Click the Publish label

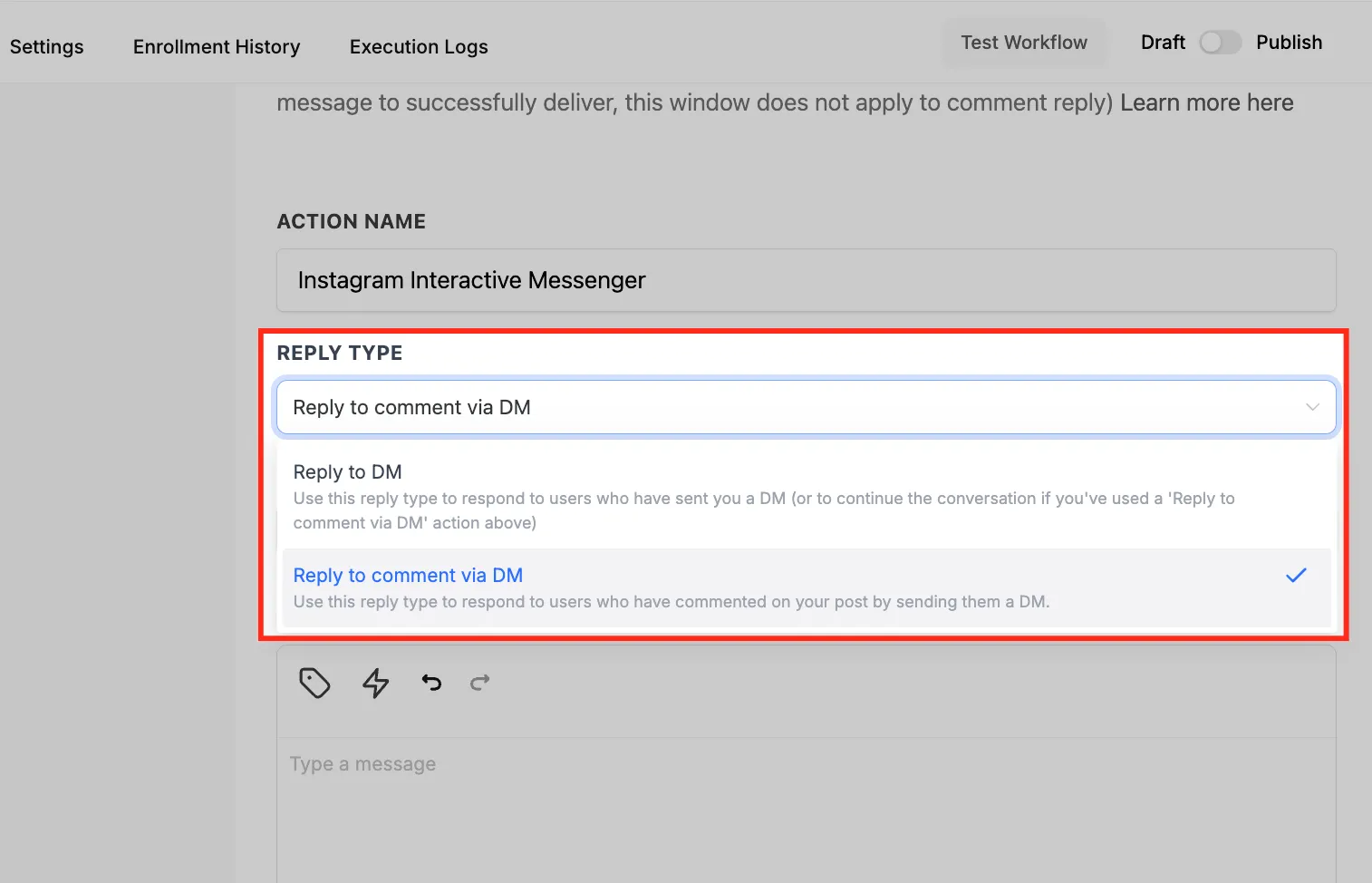1289,43
